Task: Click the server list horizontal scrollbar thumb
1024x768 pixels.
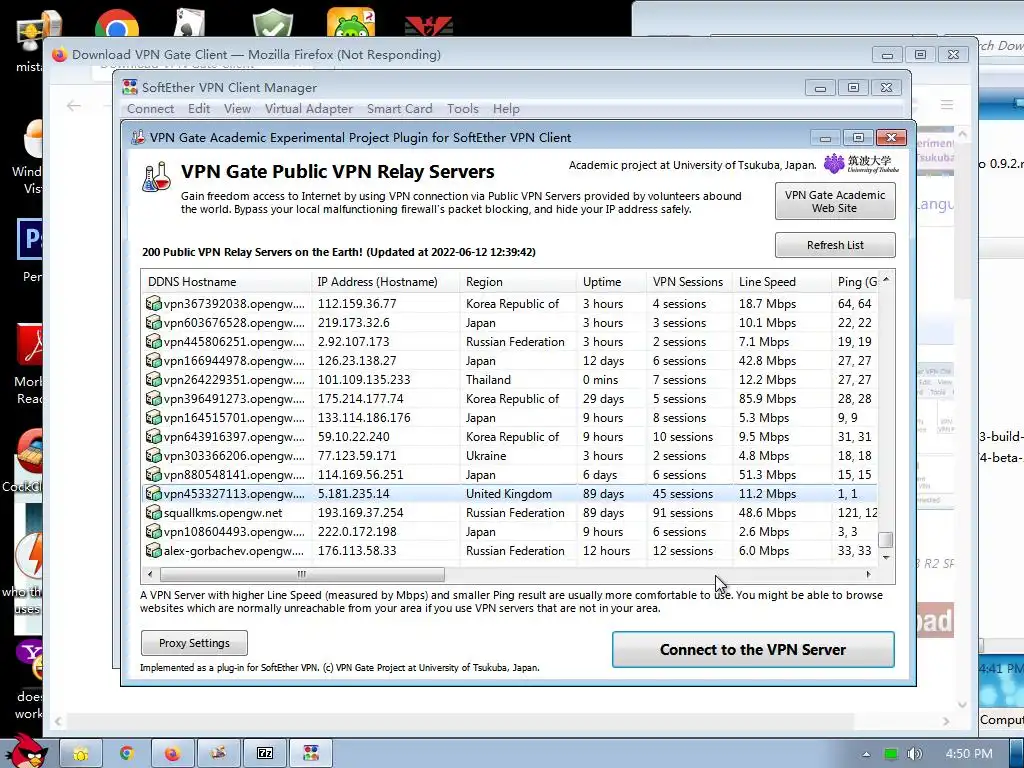Action: click(x=302, y=575)
